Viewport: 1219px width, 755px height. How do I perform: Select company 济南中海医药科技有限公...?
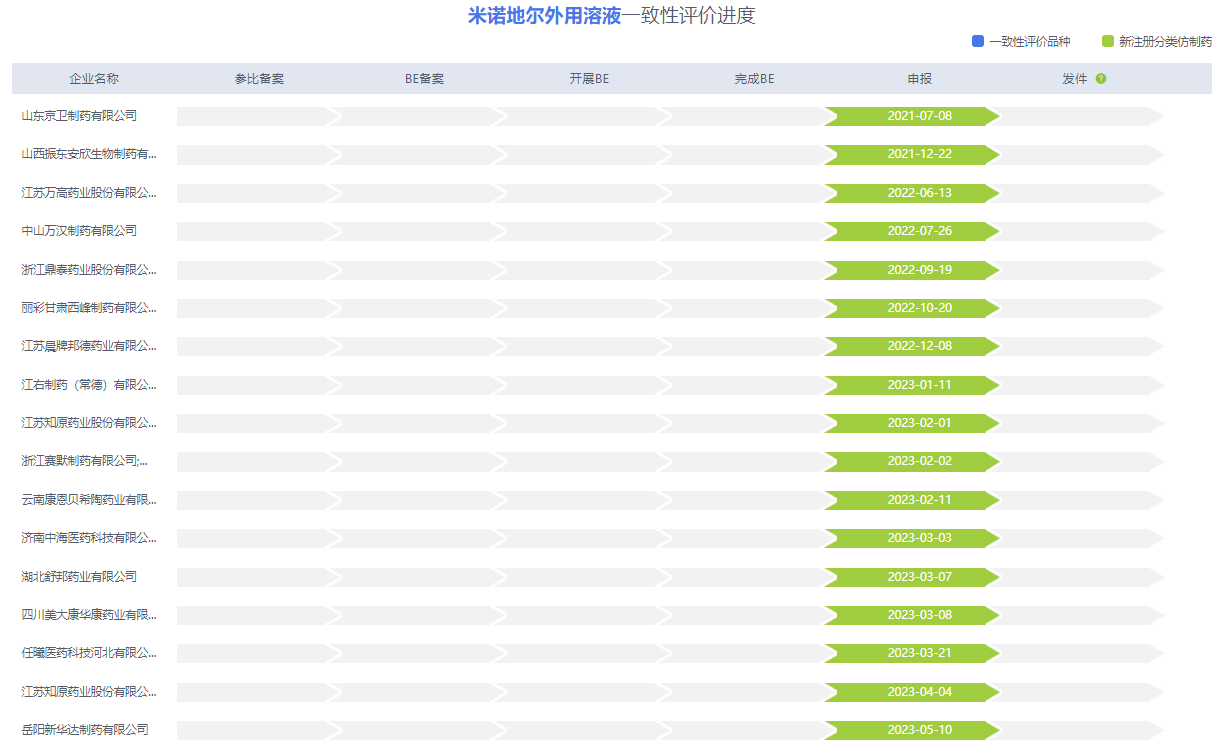[89, 538]
